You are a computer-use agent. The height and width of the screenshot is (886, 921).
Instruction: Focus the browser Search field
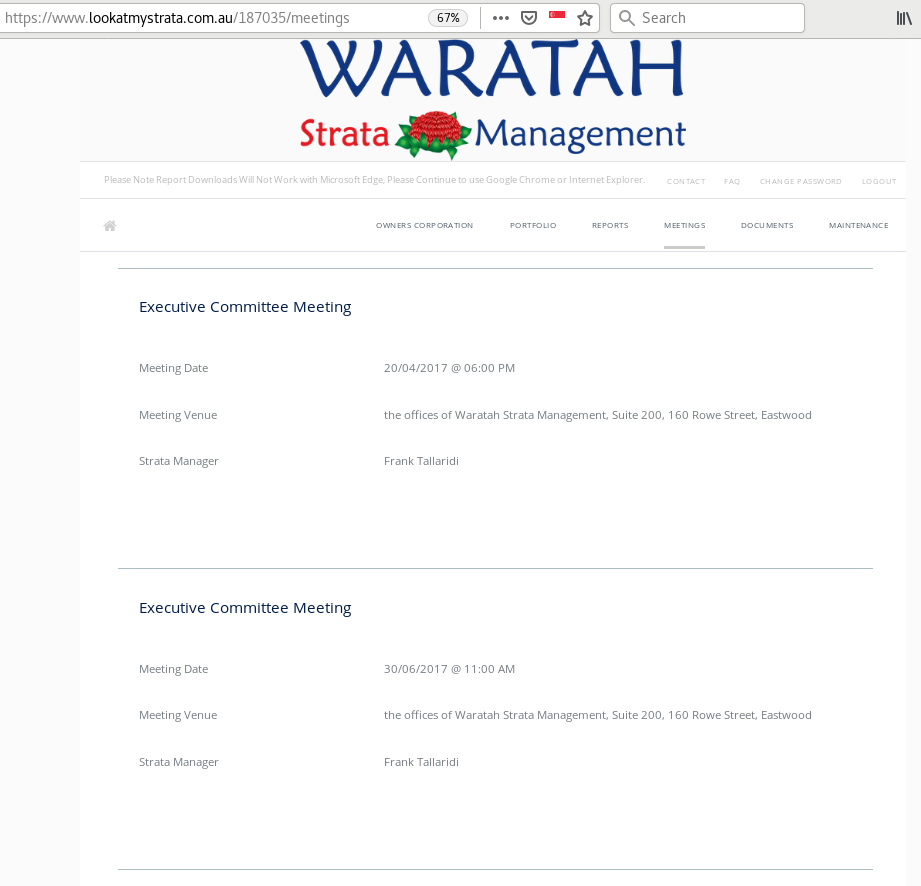tap(707, 18)
